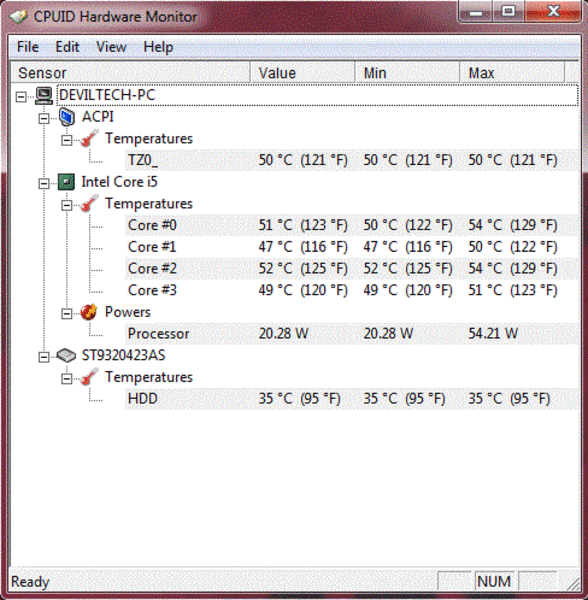
Task: Click the ST9320423AS hard drive icon
Action: [x=66, y=355]
